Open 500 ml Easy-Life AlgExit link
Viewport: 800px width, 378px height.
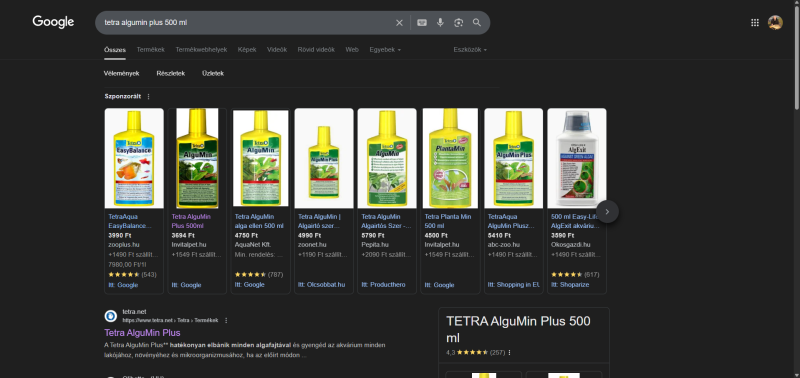(574, 221)
